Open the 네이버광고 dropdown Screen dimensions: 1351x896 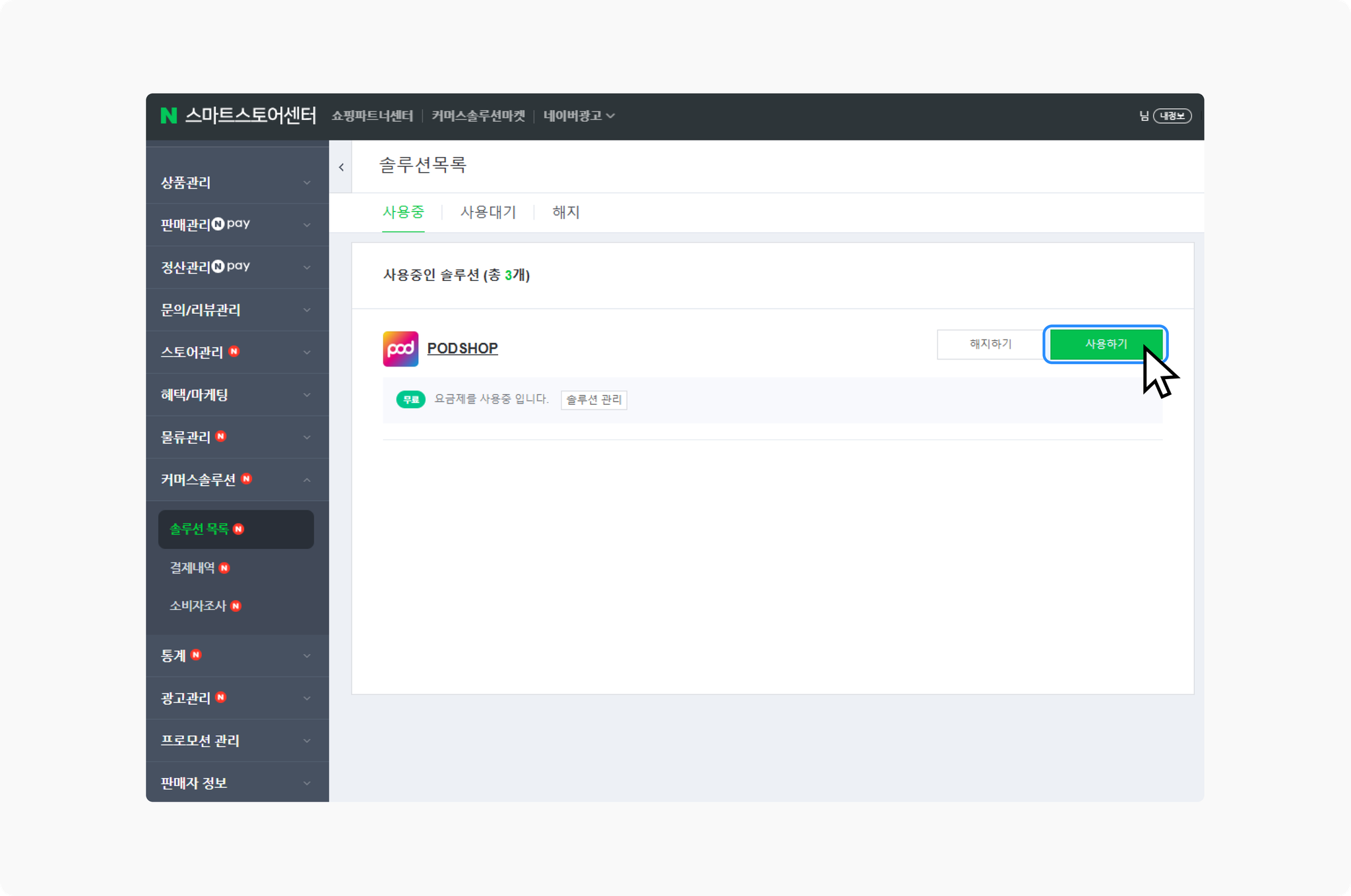click(579, 116)
